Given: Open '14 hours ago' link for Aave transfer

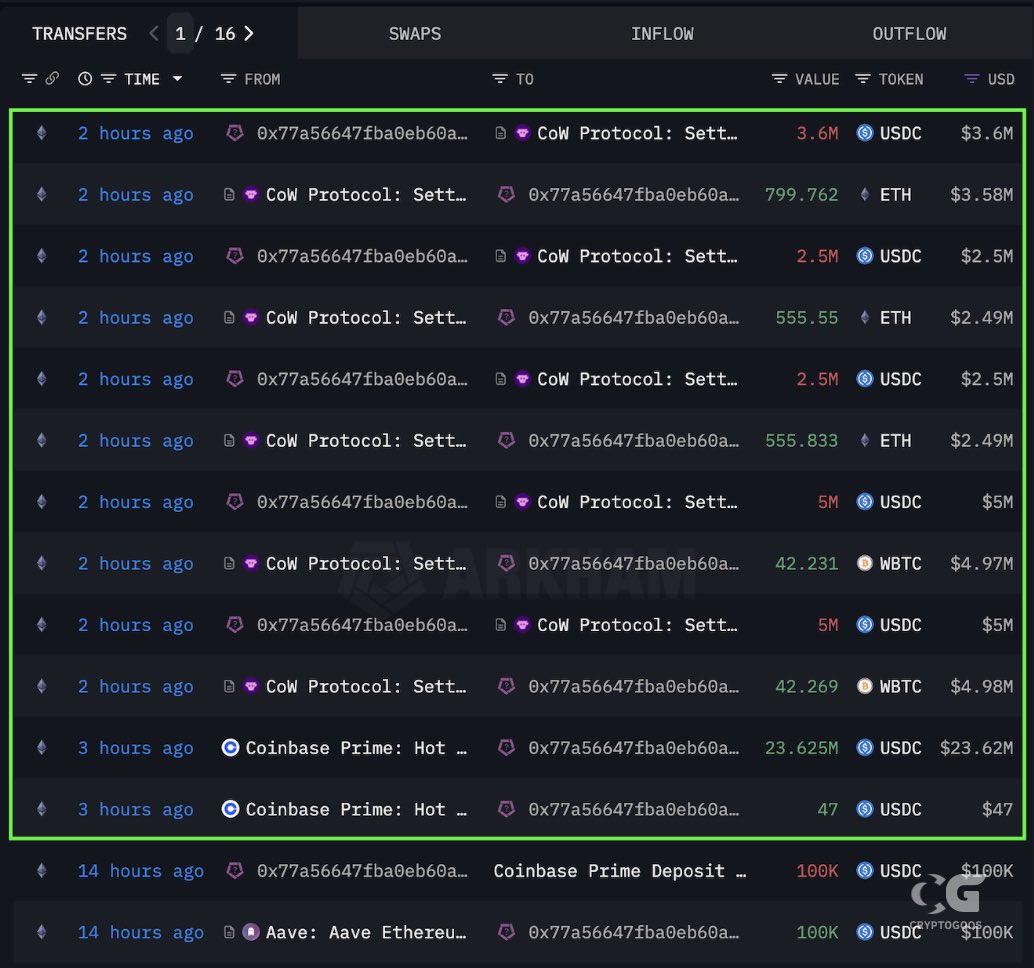Looking at the screenshot, I should (x=141, y=933).
